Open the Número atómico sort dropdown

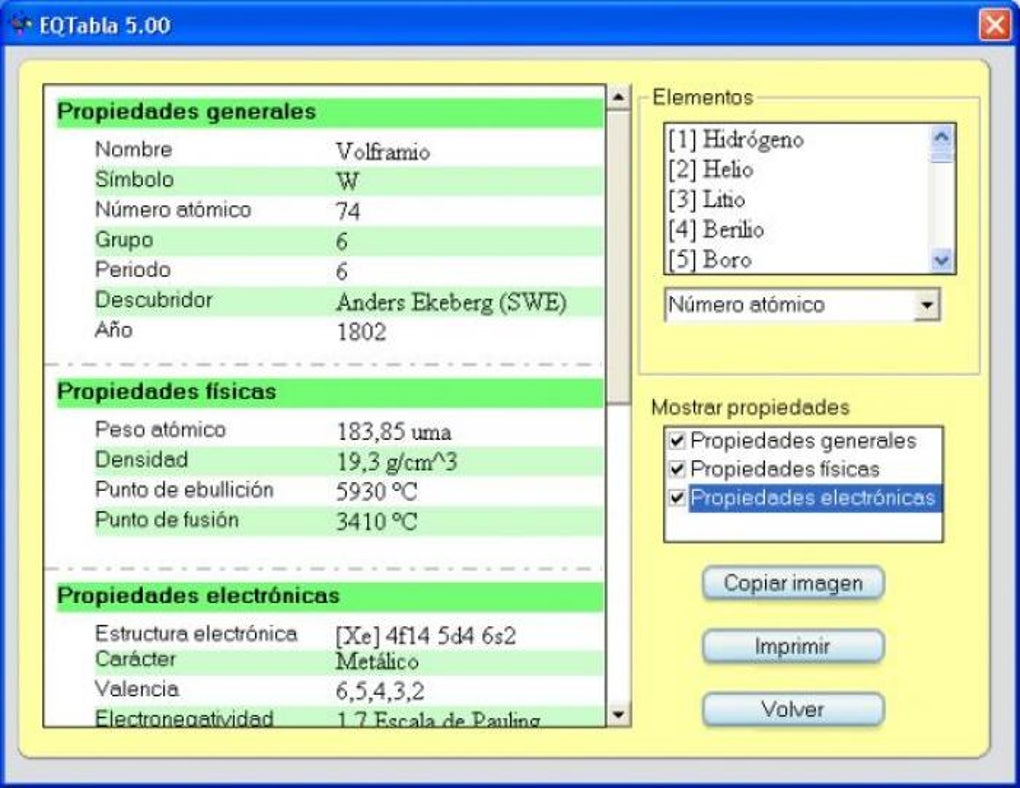click(927, 305)
